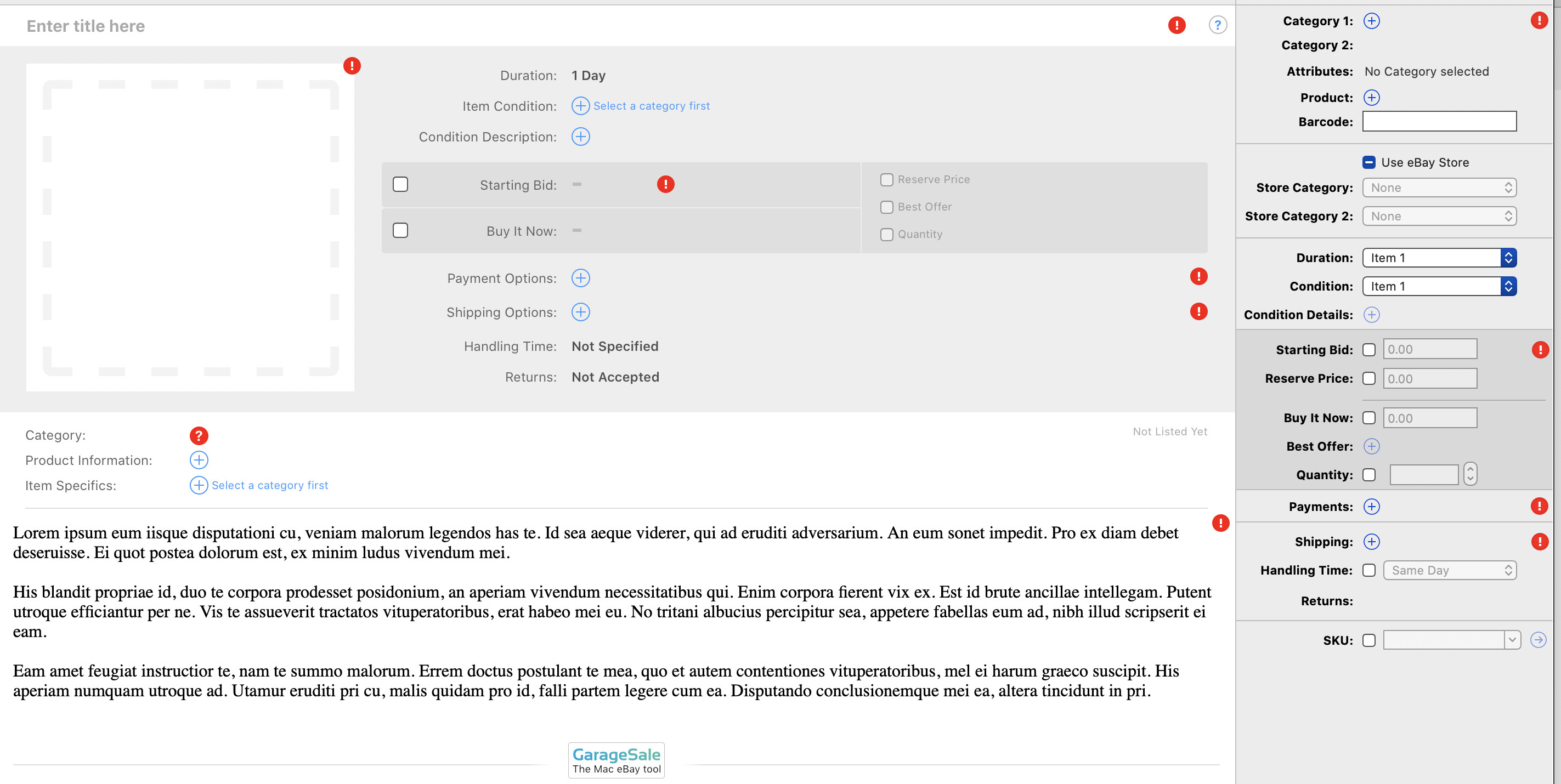Screen dimensions: 1561x784
Task: Open sidebar Duration dropdown
Action: (x=1439, y=258)
